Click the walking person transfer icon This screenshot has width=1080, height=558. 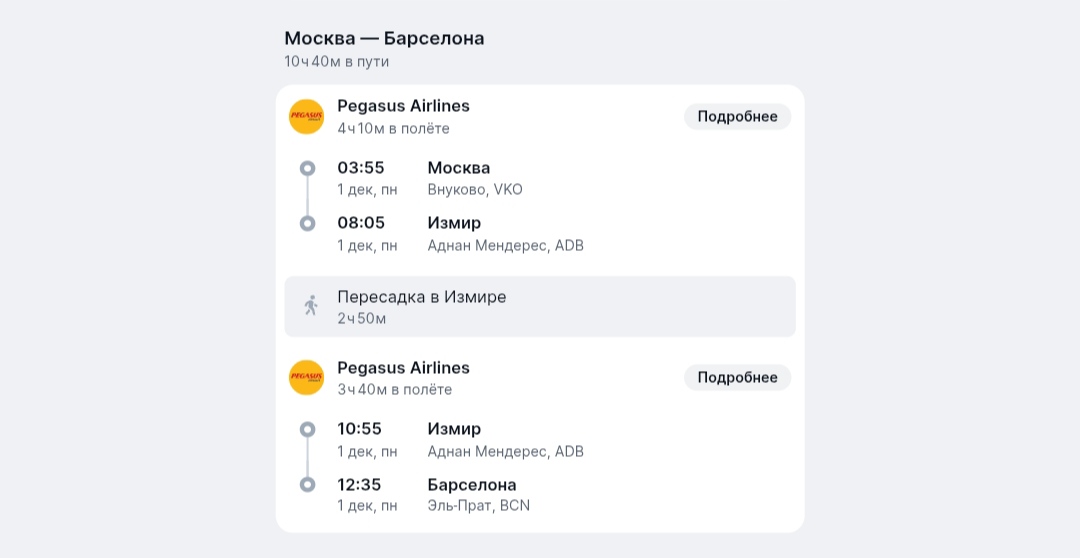pyautogui.click(x=311, y=306)
